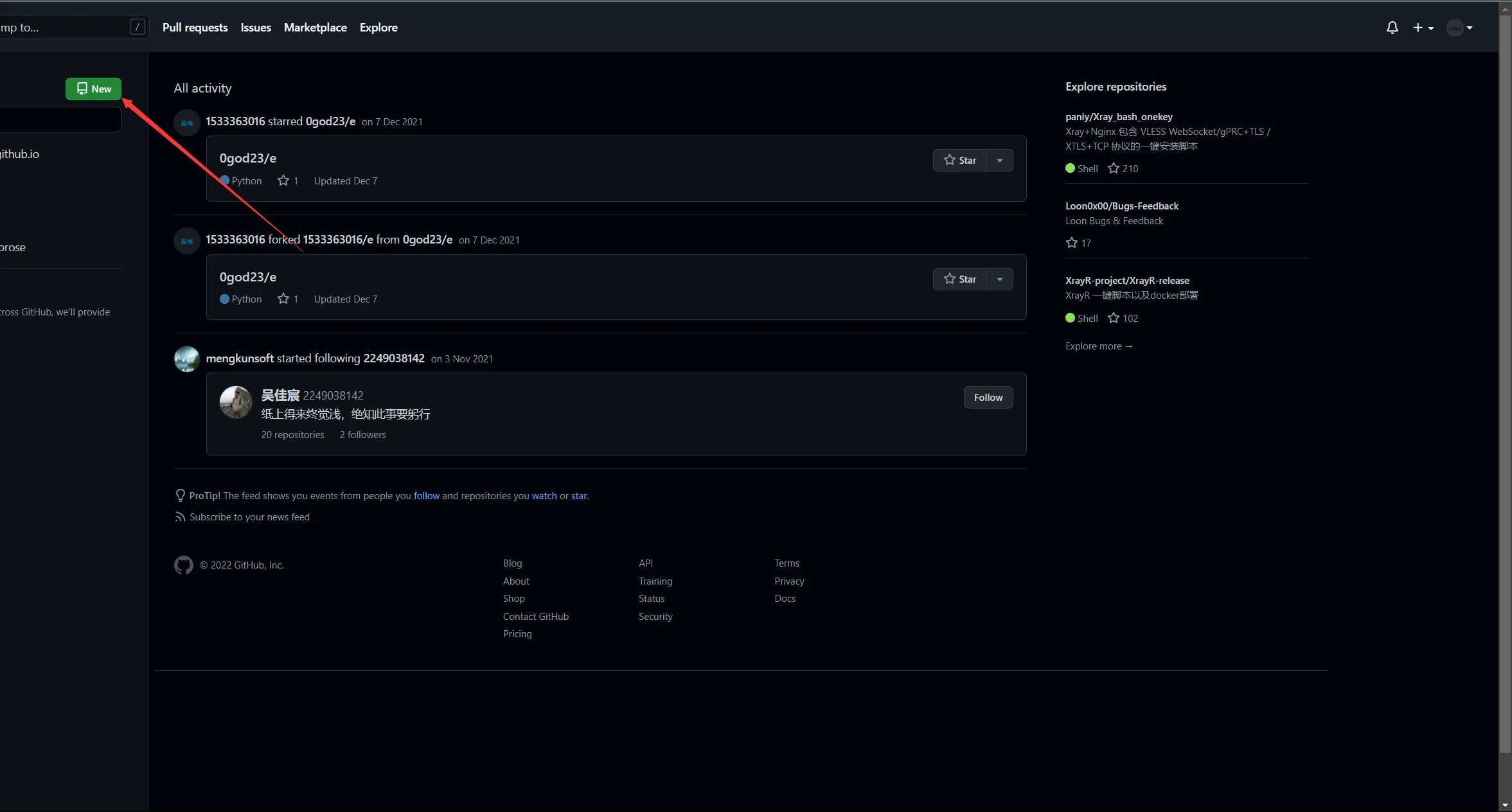Click mengkunsoft's avatar in the feed
The height and width of the screenshot is (812, 1512).
(187, 359)
